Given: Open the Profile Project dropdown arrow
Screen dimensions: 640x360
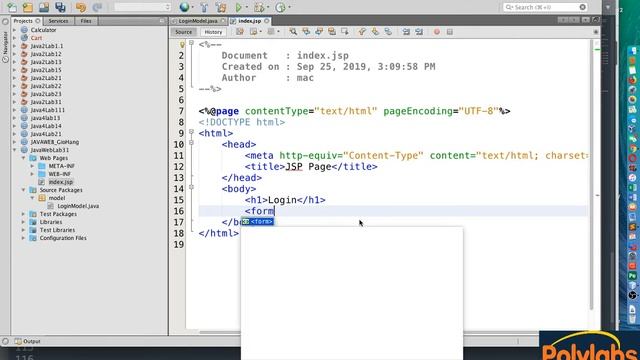Looking at the screenshot, I should click(289, 7).
